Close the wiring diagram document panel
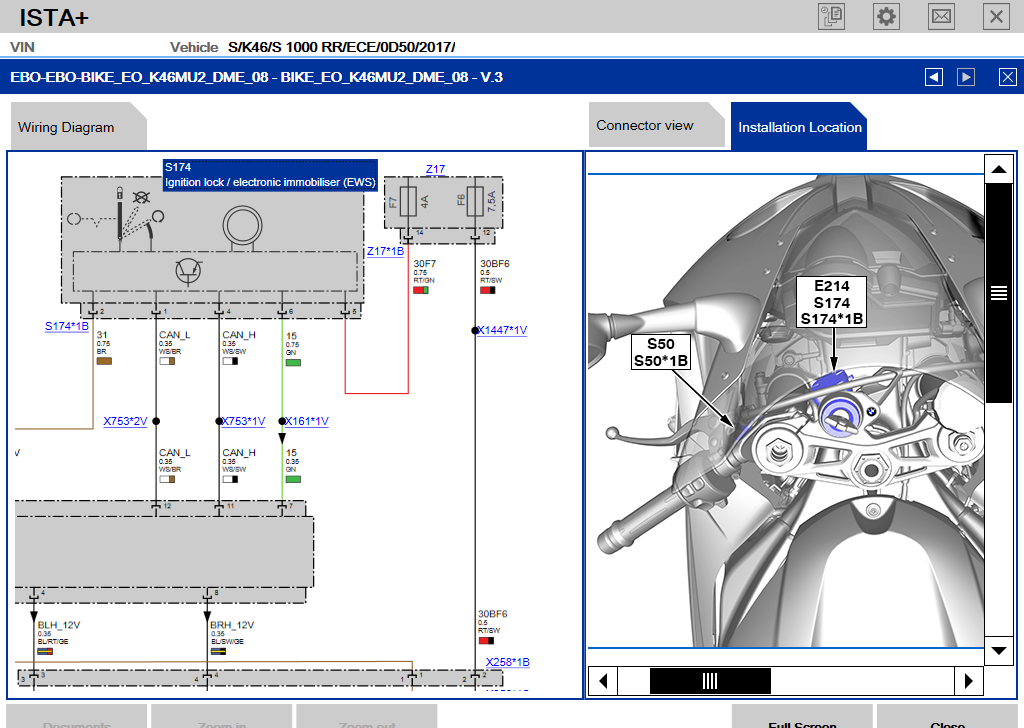Image resolution: width=1024 pixels, height=728 pixels. tap(1007, 77)
